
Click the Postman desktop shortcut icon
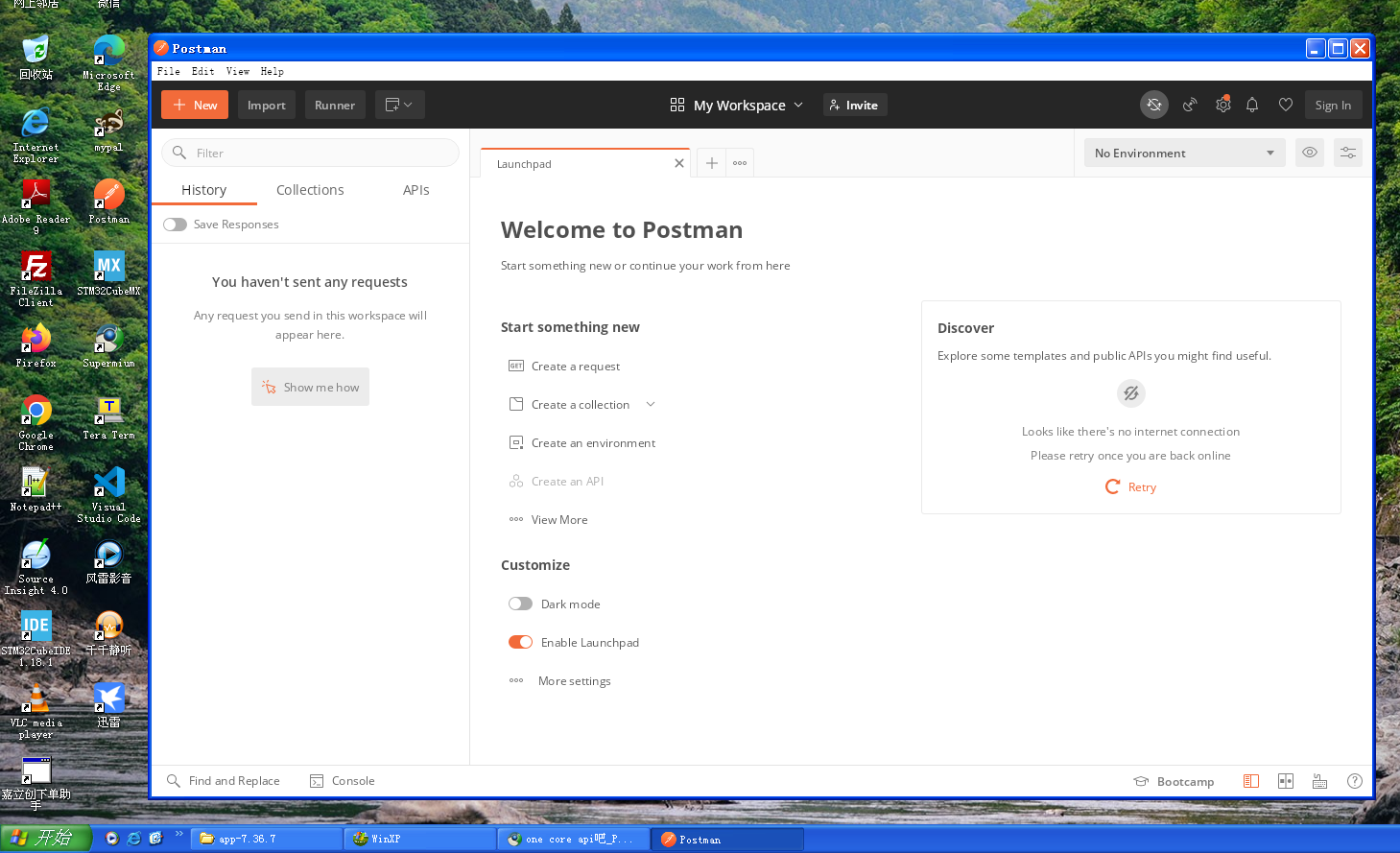tap(108, 201)
